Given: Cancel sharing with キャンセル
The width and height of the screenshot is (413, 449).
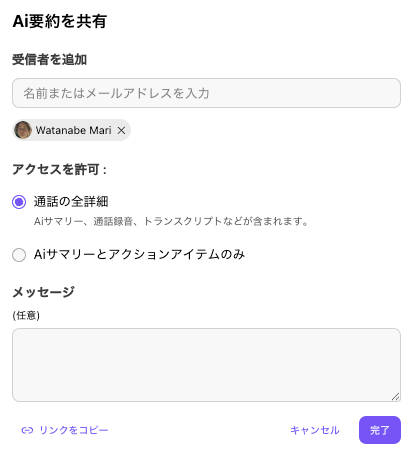Looking at the screenshot, I should [315, 430].
